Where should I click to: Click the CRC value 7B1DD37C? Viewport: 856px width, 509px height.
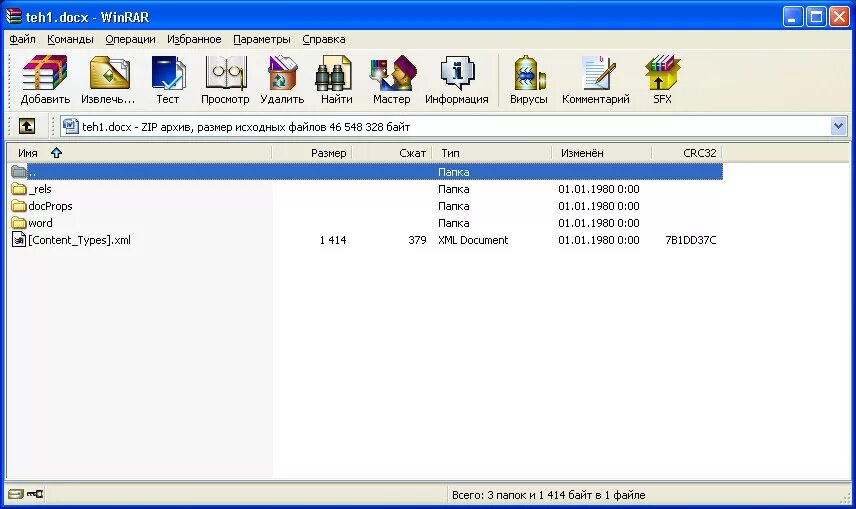click(x=691, y=240)
